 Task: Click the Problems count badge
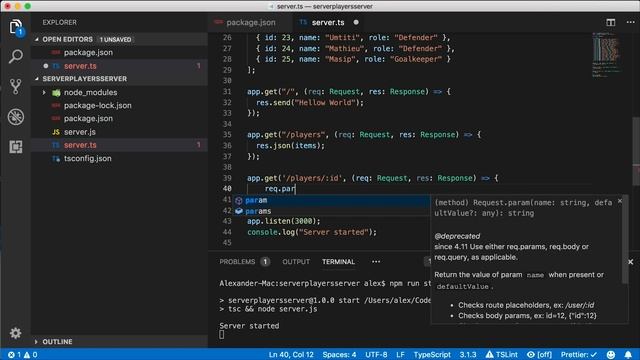click(265, 262)
